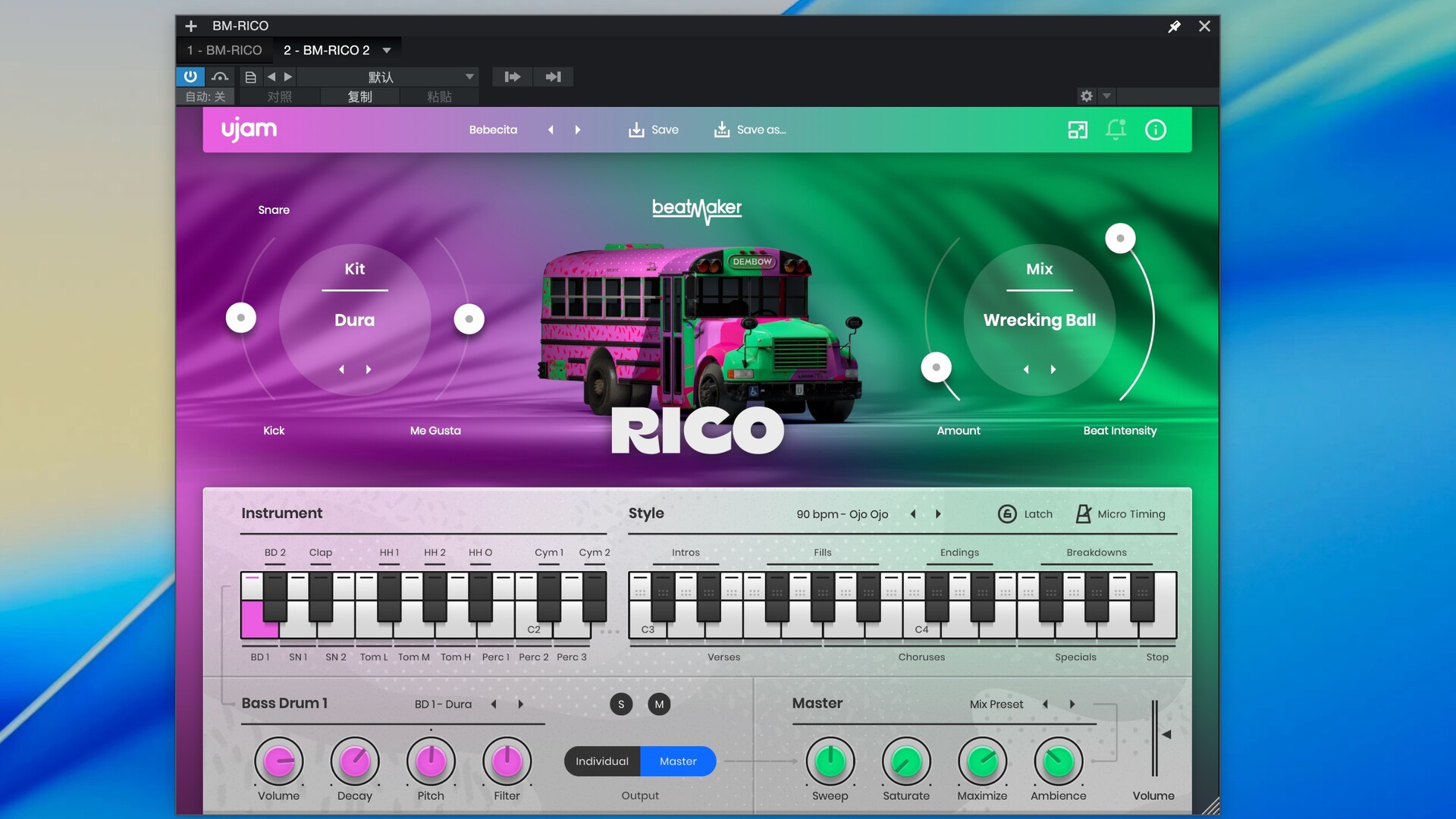
Task: Expand the arrow next to gear icon
Action: coord(1106,96)
